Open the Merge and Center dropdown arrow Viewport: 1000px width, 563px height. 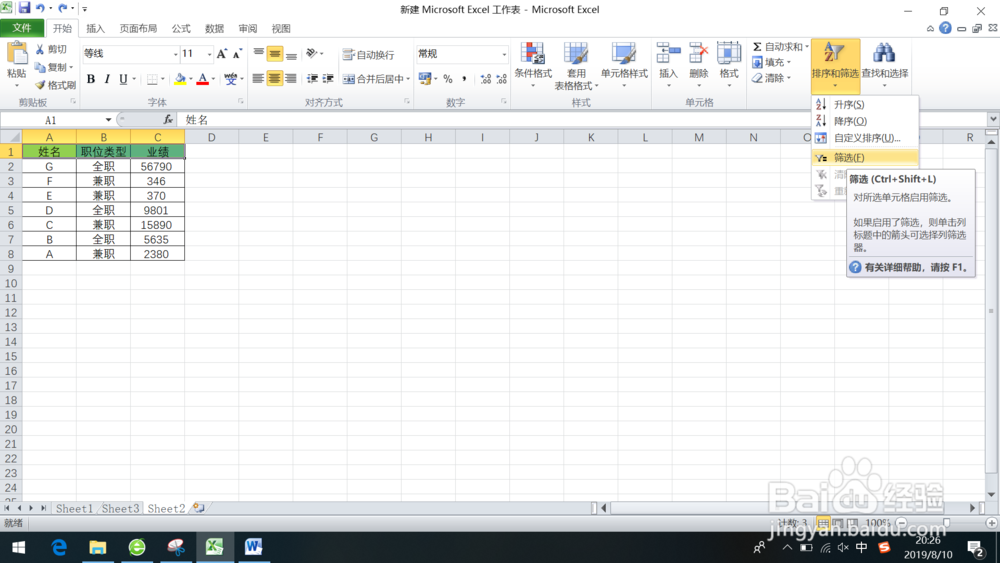click(x=408, y=79)
